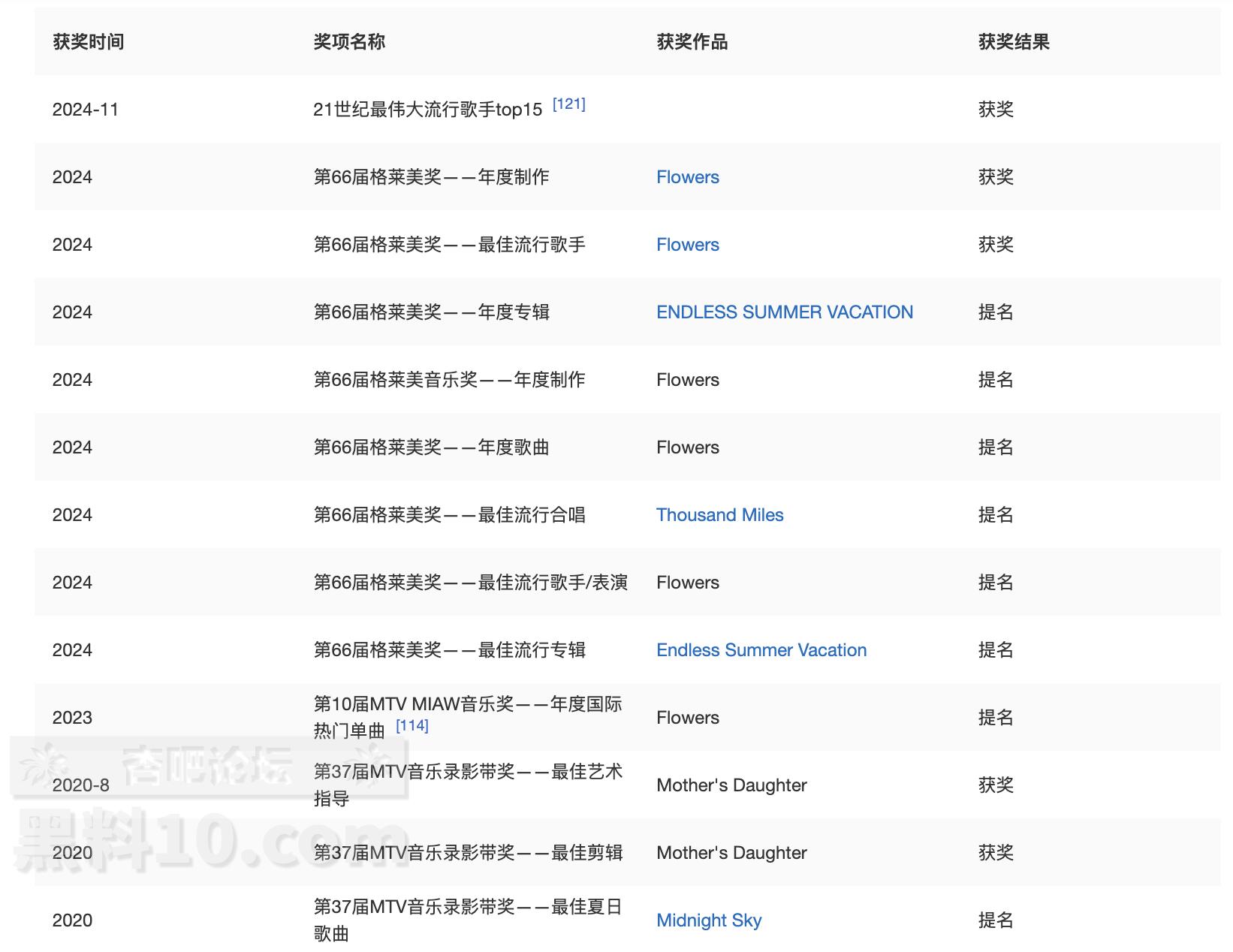Click 第66届格莱美奖——最佳流行歌手/表演 cell
The width and height of the screenshot is (1233, 952).
[470, 583]
